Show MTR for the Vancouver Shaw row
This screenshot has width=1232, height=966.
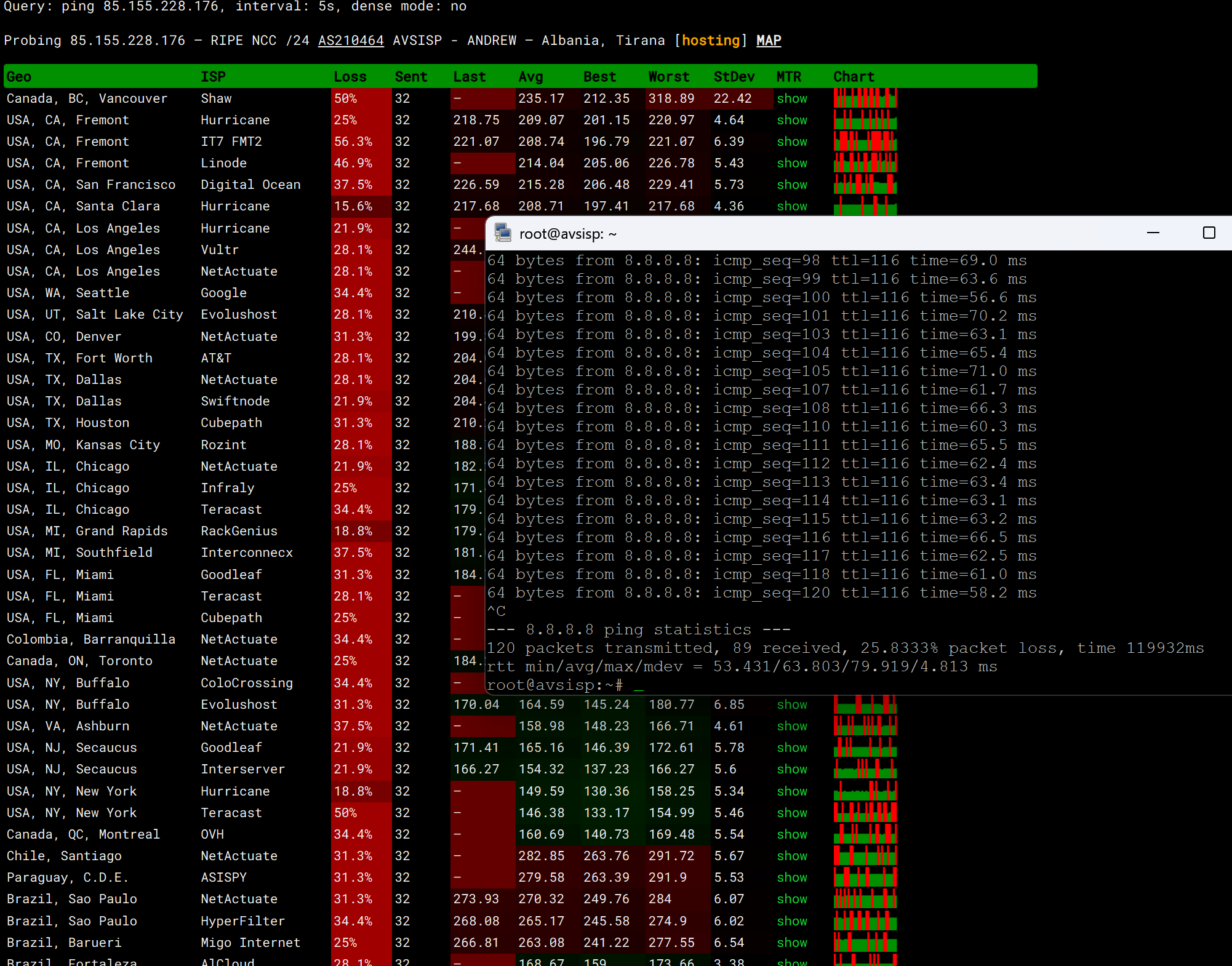tap(792, 98)
